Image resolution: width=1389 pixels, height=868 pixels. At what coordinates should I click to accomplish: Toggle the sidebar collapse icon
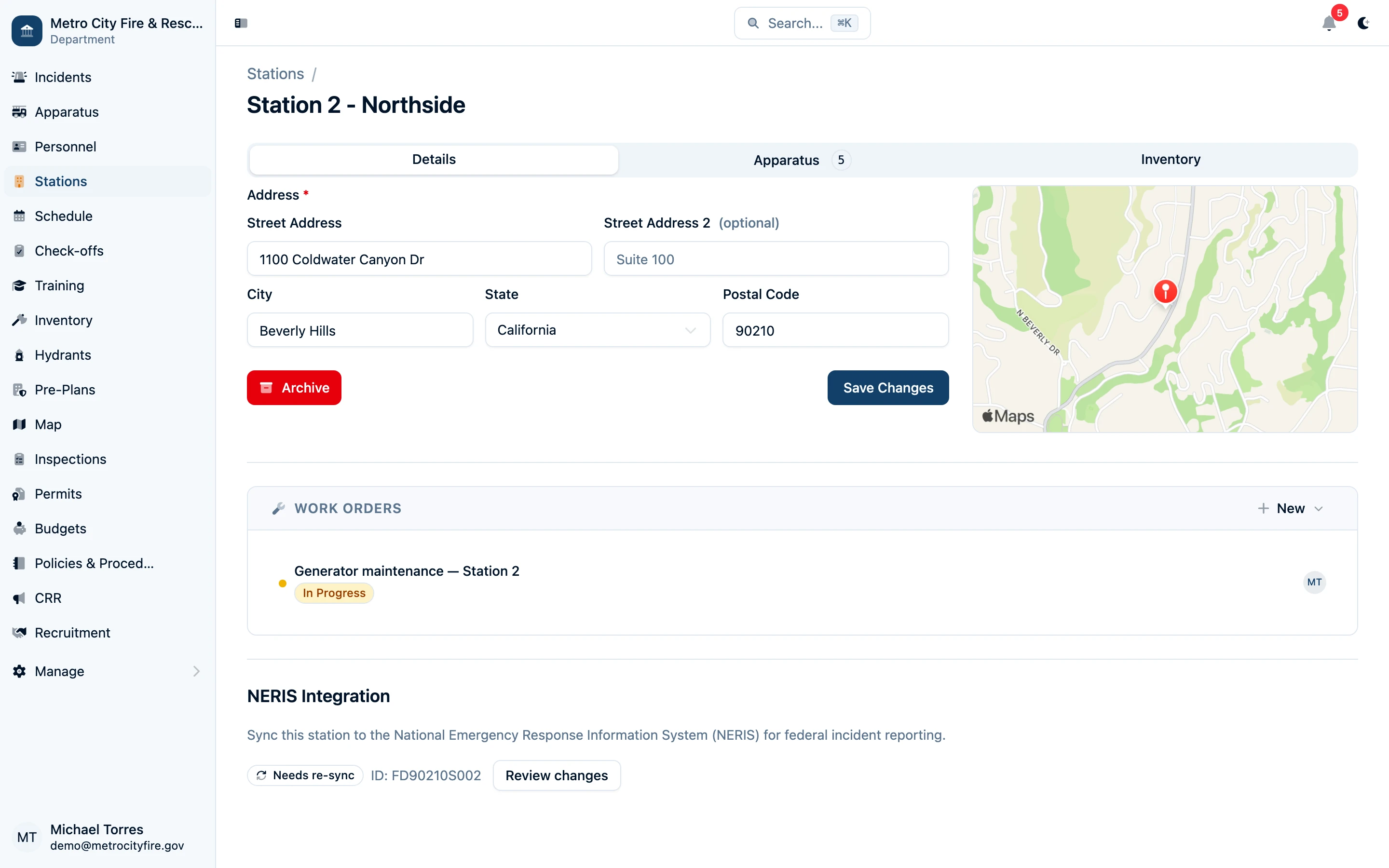click(x=241, y=23)
